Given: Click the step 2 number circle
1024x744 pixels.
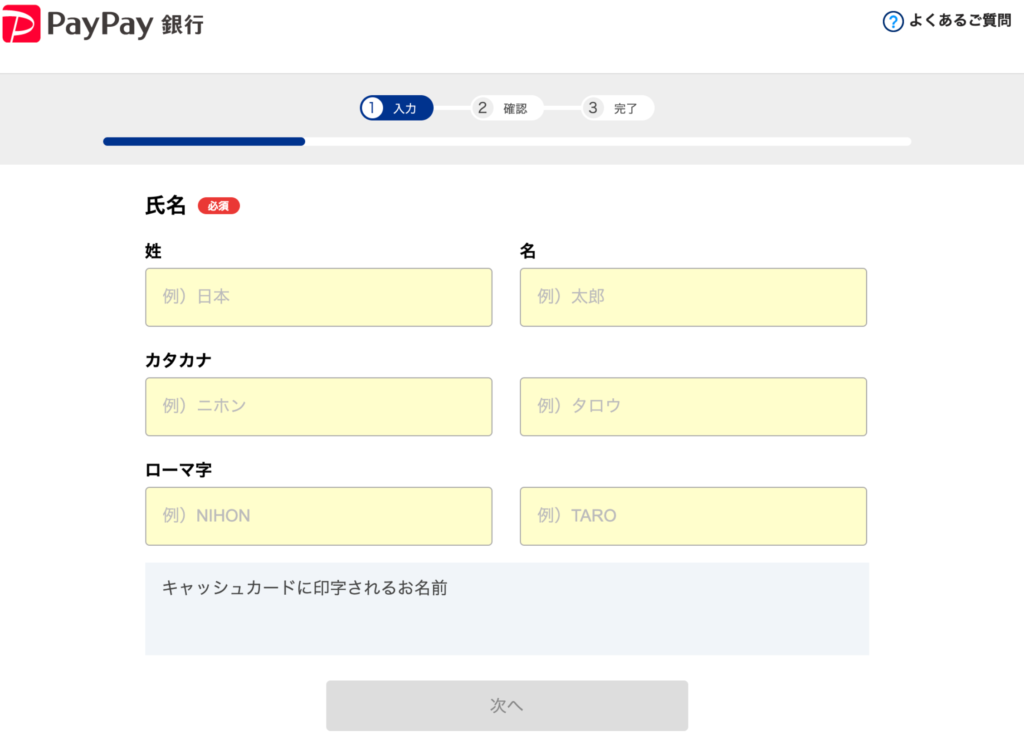Looking at the screenshot, I should pos(483,108).
